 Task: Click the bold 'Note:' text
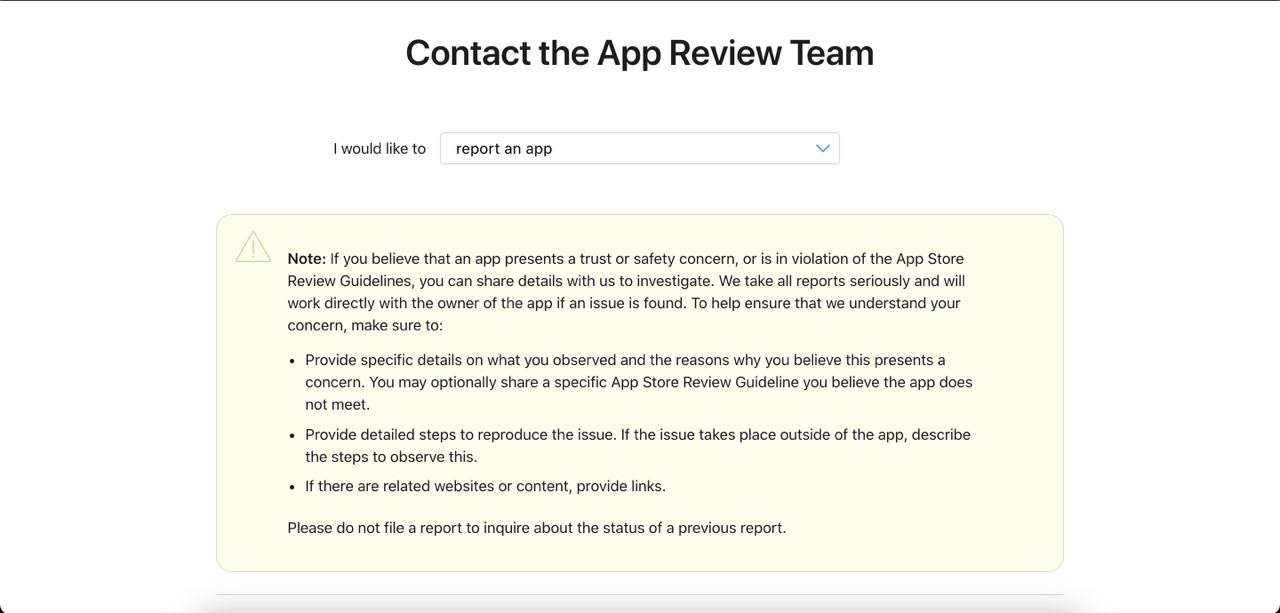(x=307, y=258)
